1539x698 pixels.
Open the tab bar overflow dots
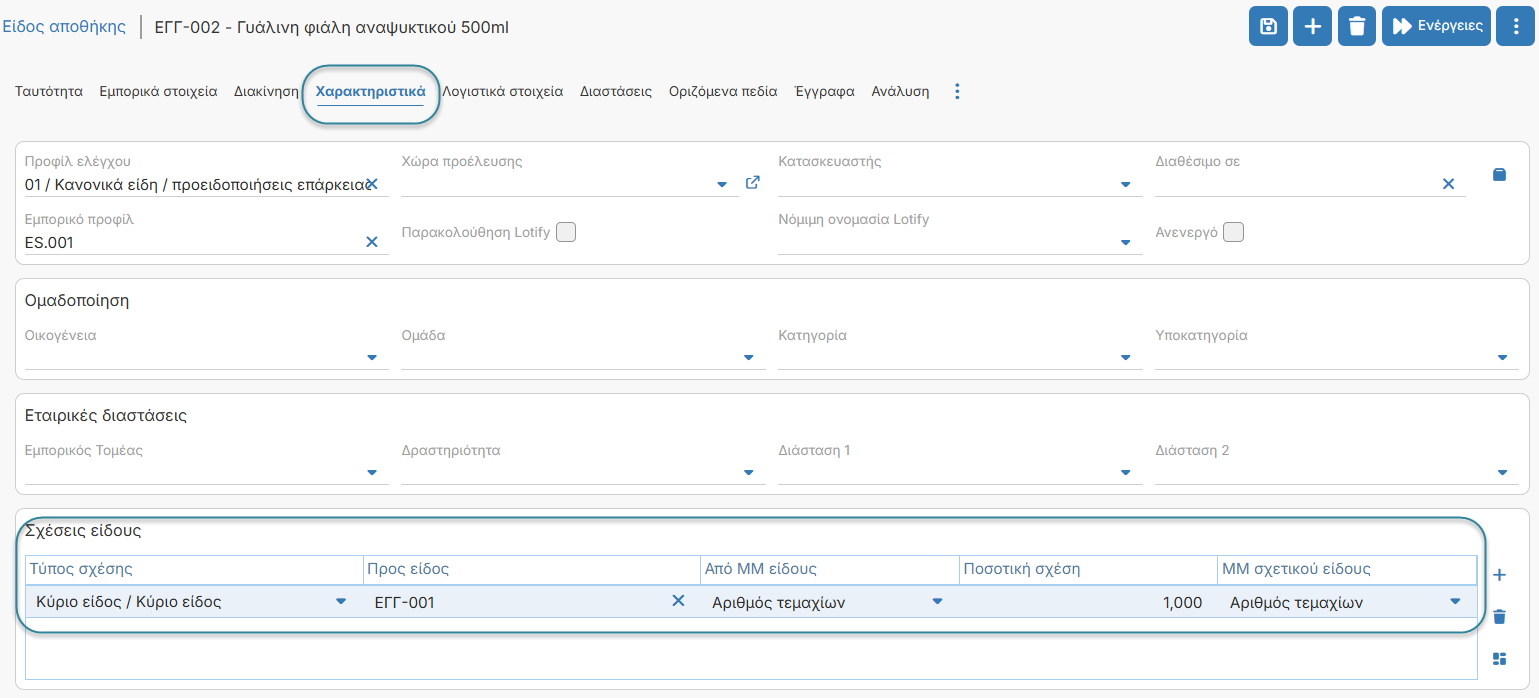click(x=957, y=91)
